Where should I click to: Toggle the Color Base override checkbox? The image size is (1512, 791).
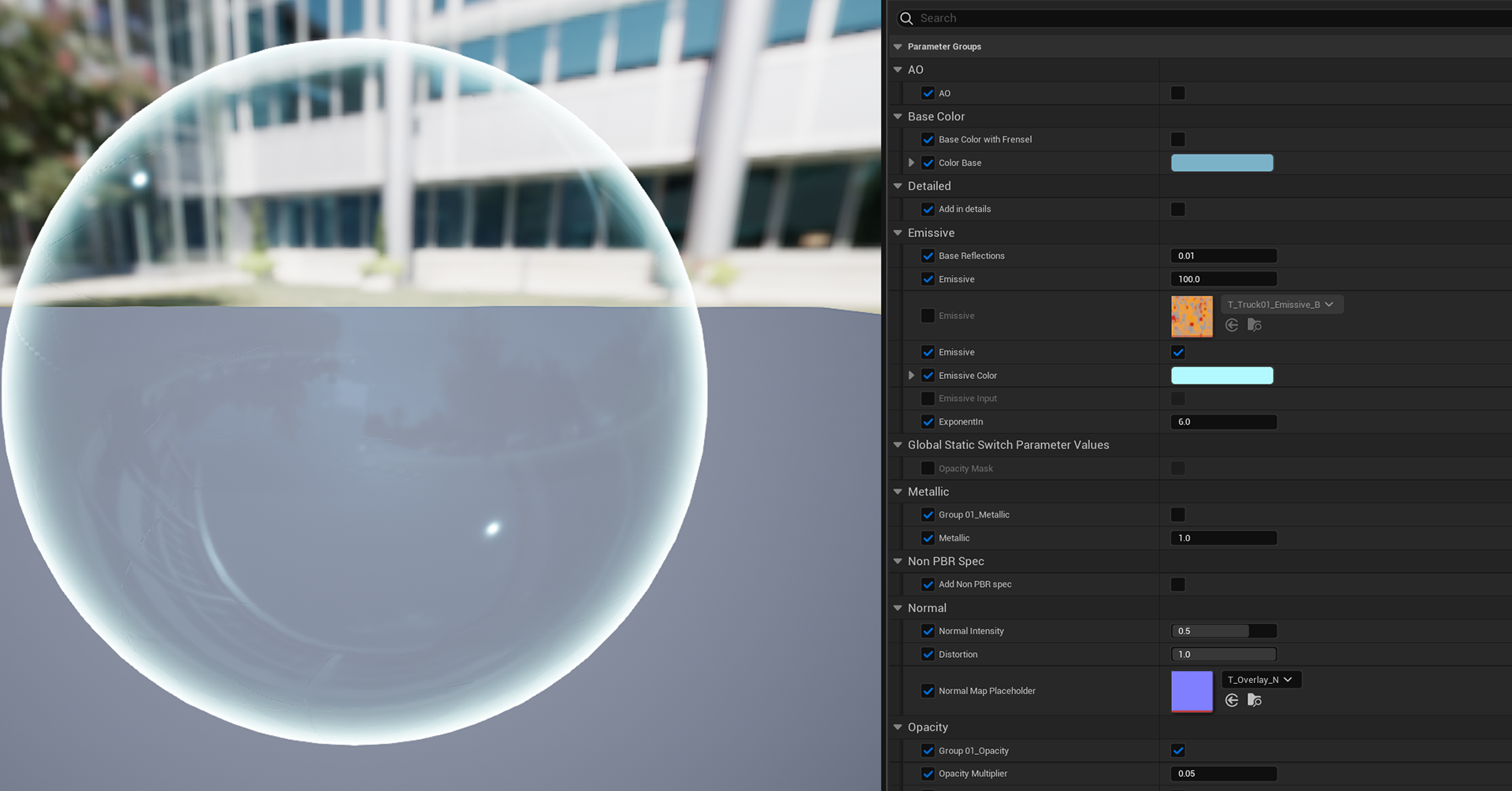coord(928,163)
